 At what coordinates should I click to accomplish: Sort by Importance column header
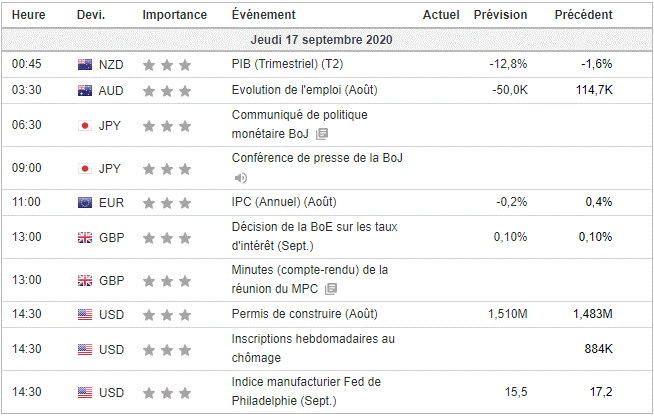click(x=175, y=15)
